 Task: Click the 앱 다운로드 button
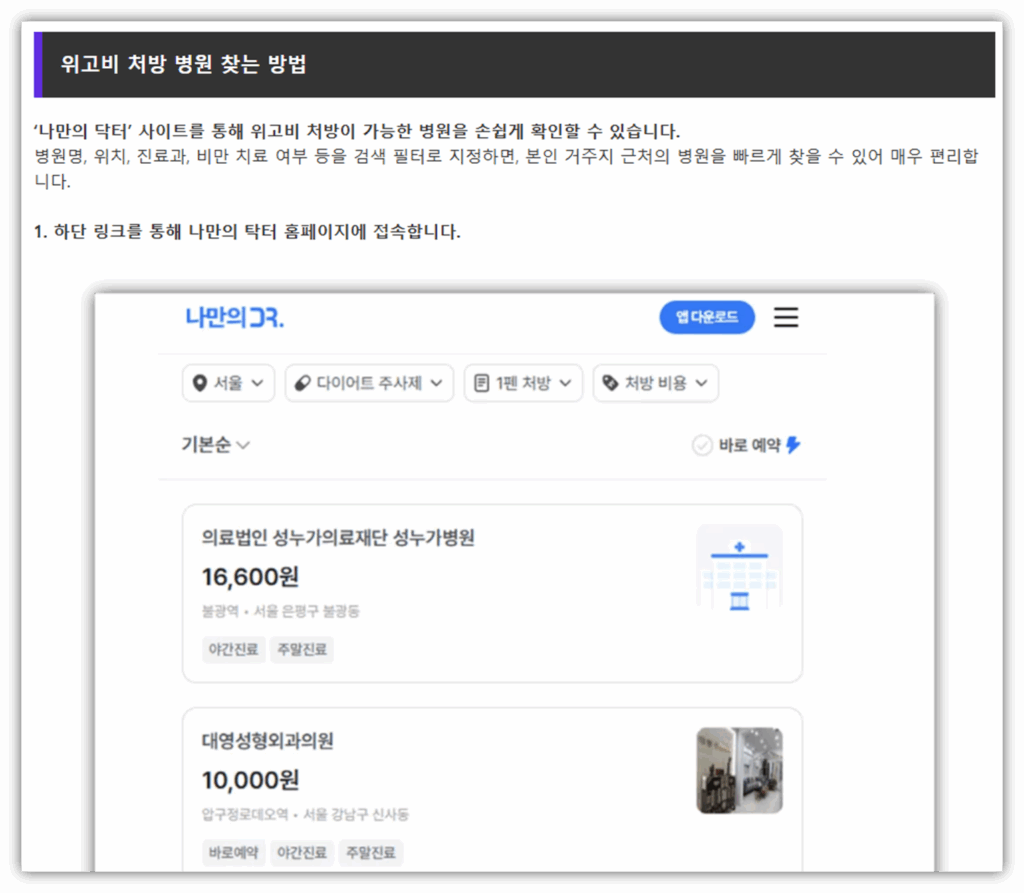[x=707, y=317]
